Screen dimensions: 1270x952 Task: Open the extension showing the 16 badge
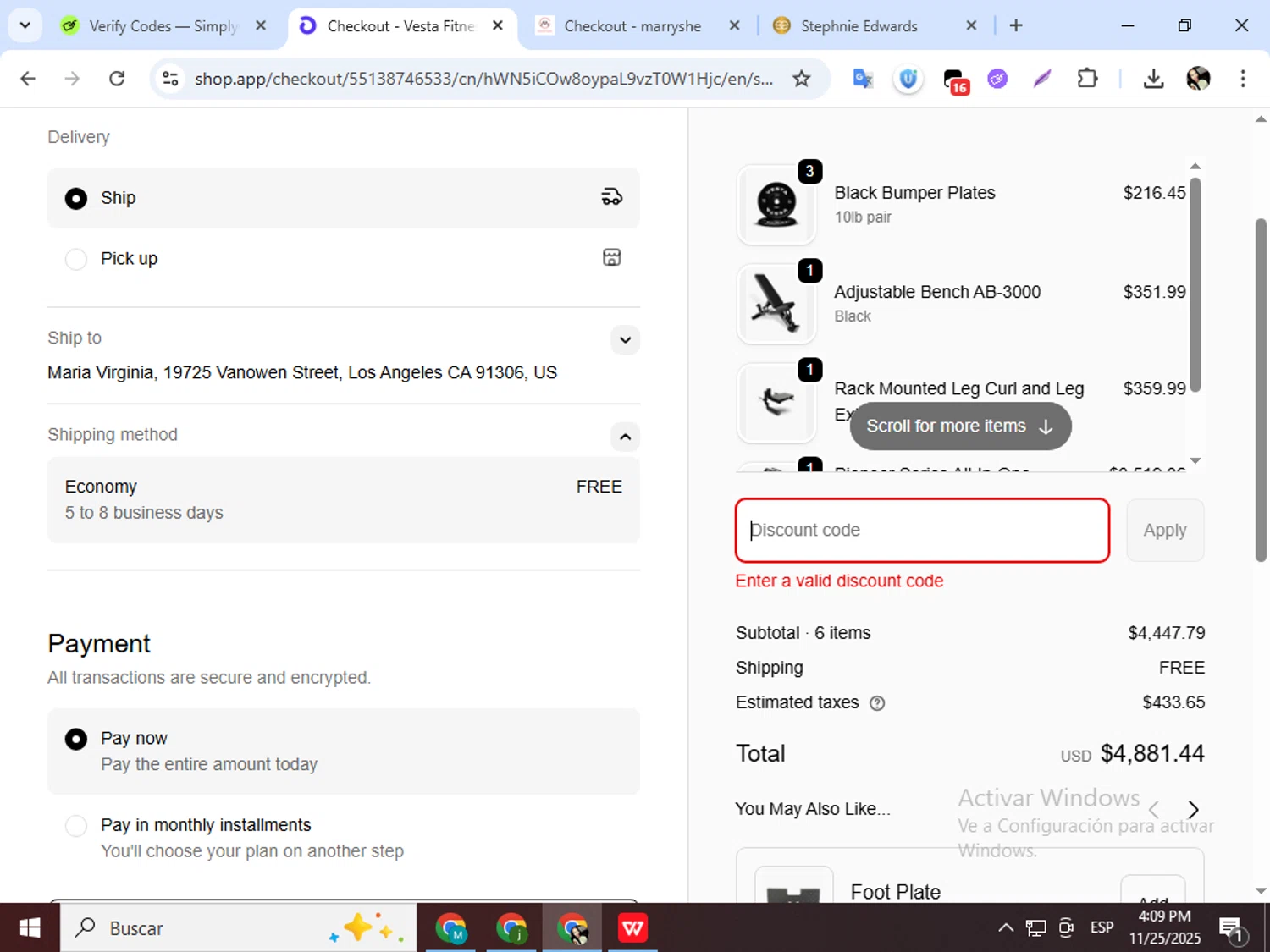[x=954, y=80]
